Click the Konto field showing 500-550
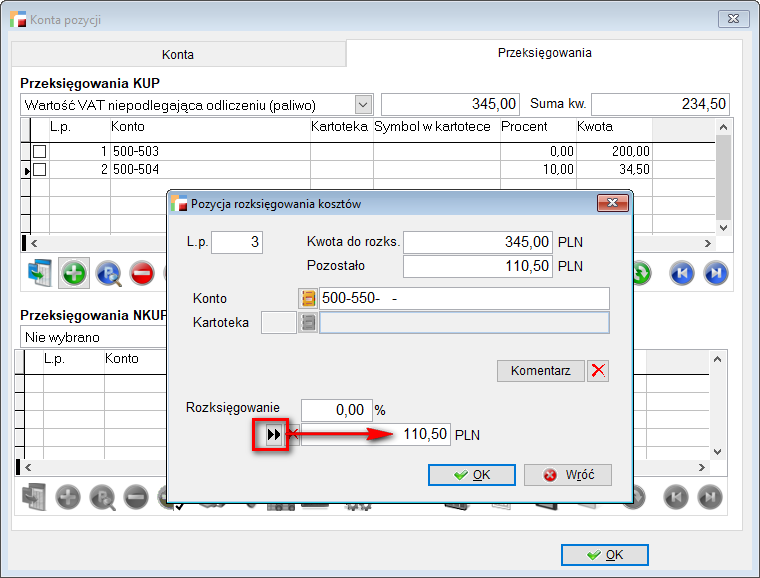The width and height of the screenshot is (760, 578). [464, 298]
